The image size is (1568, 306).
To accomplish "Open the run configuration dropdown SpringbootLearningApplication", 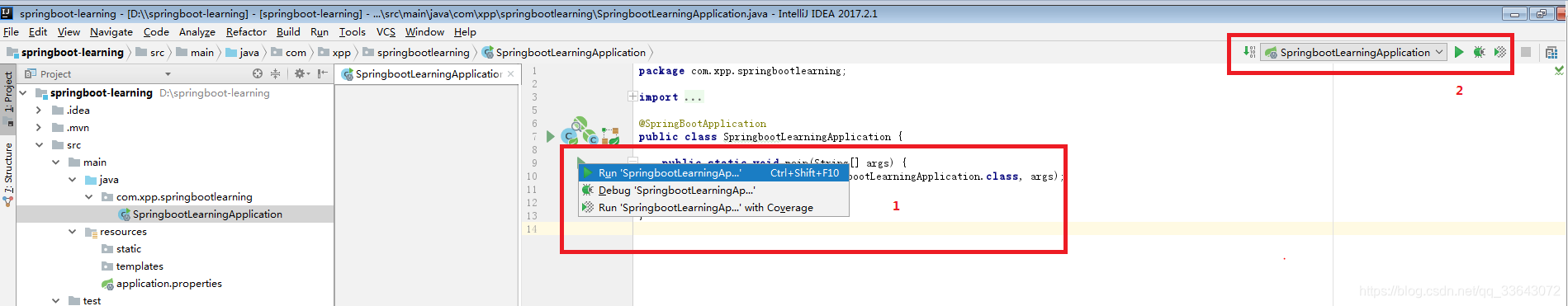I will 1354,52.
